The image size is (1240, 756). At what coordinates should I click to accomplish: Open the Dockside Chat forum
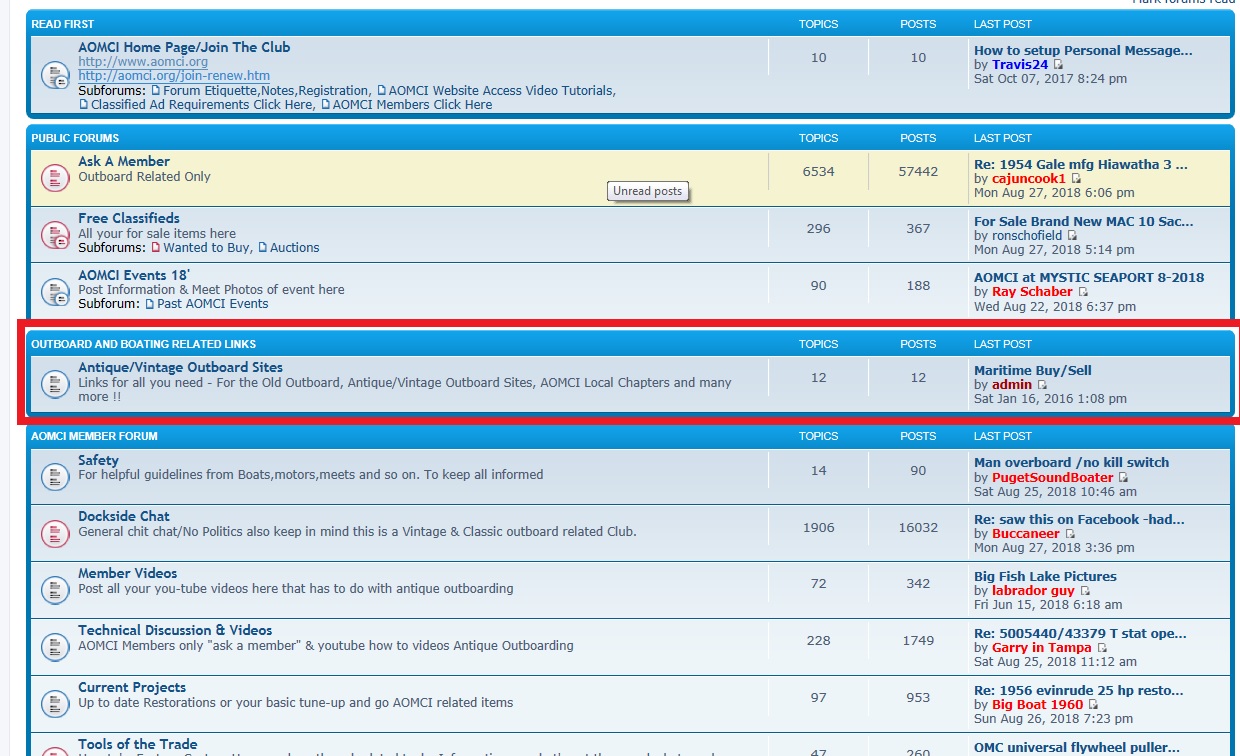(124, 516)
